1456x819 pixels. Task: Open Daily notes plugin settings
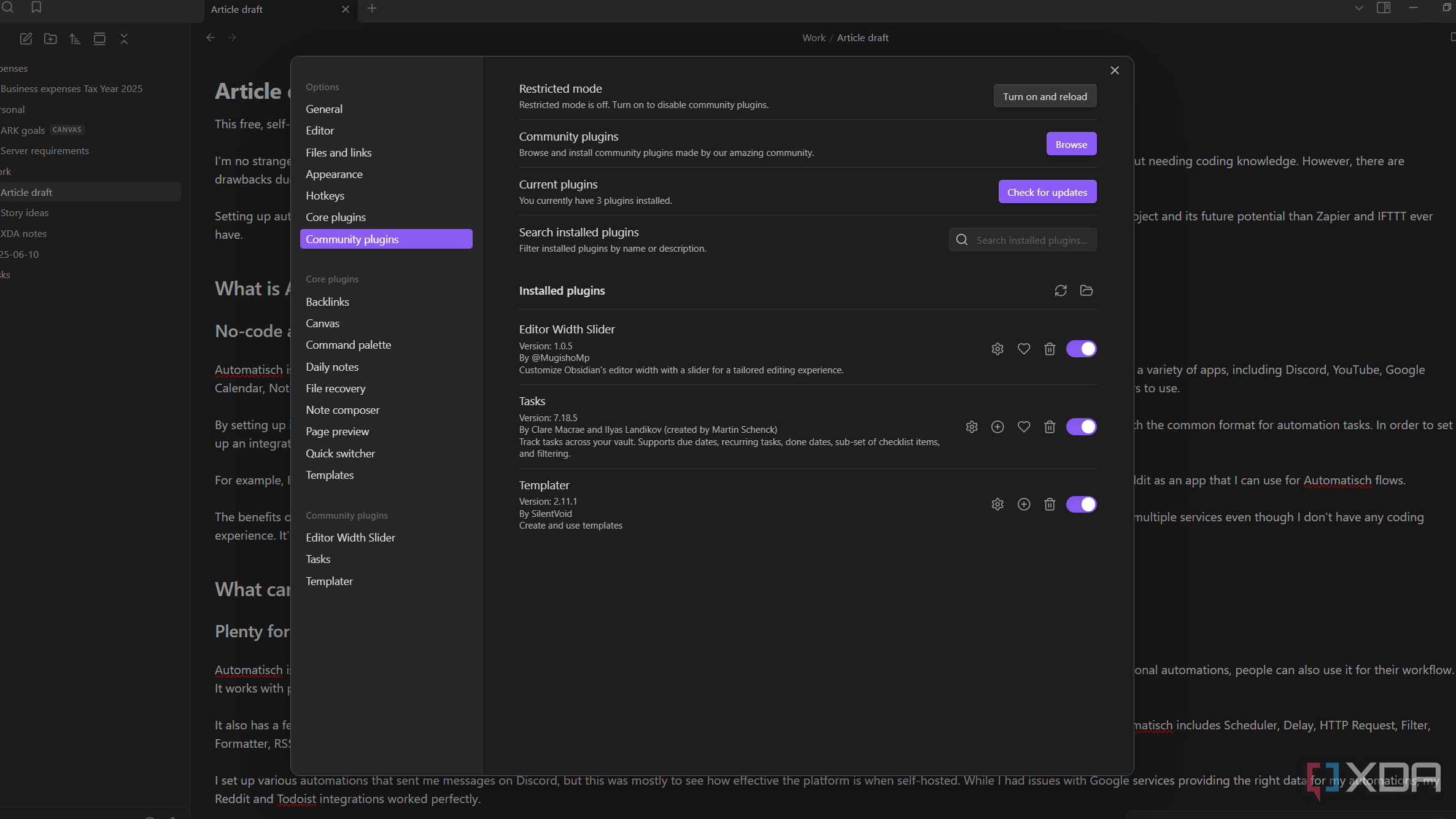(386, 367)
